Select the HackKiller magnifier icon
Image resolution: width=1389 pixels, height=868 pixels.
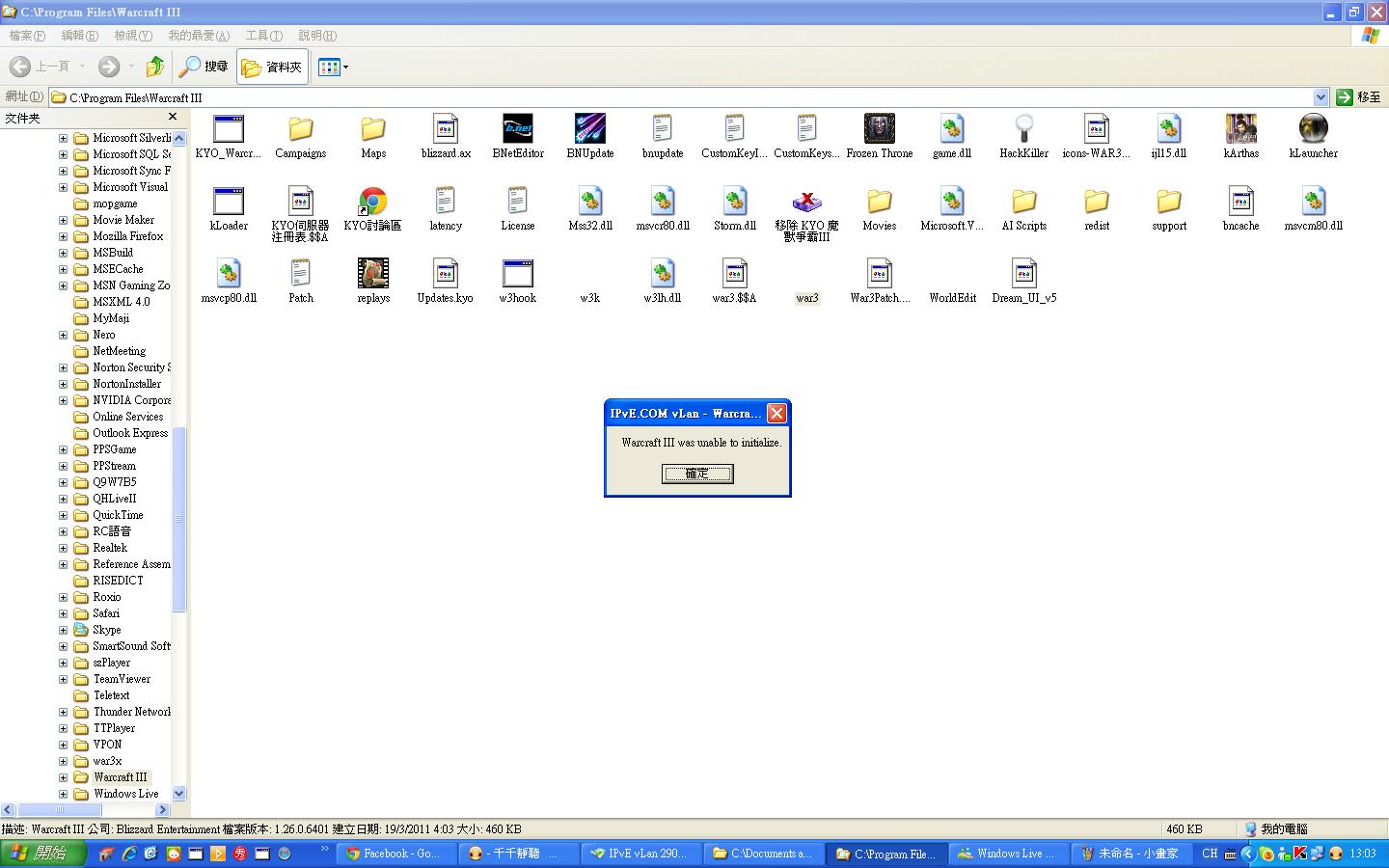[1023, 129]
